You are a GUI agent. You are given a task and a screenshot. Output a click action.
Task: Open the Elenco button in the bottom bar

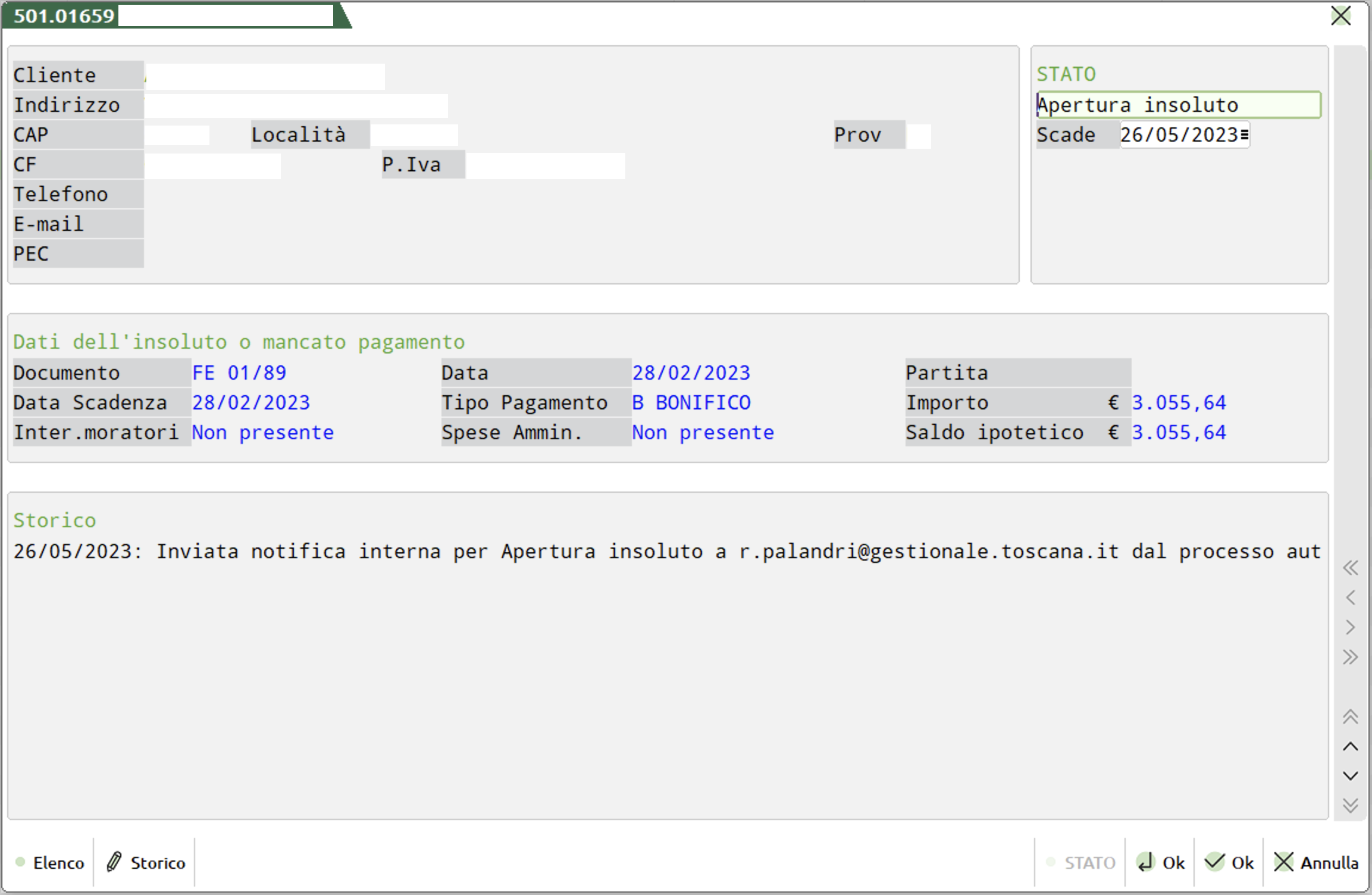point(51,862)
